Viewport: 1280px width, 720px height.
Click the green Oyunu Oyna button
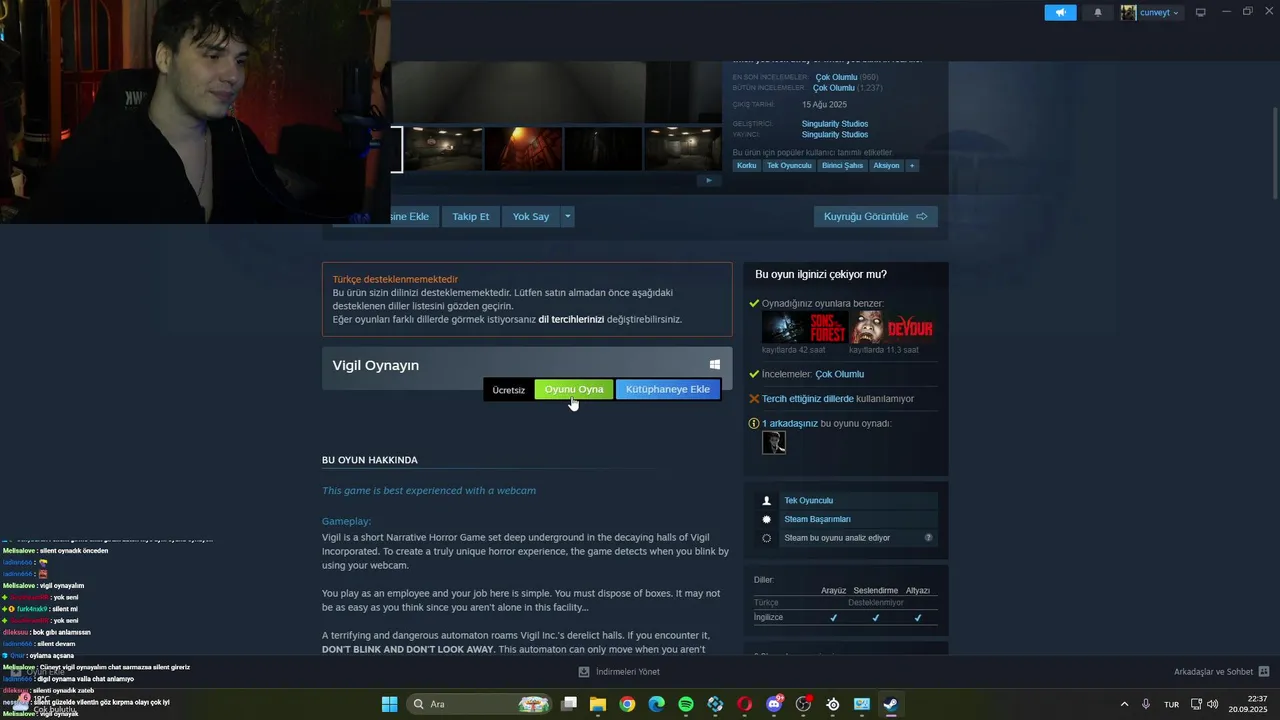(x=574, y=389)
